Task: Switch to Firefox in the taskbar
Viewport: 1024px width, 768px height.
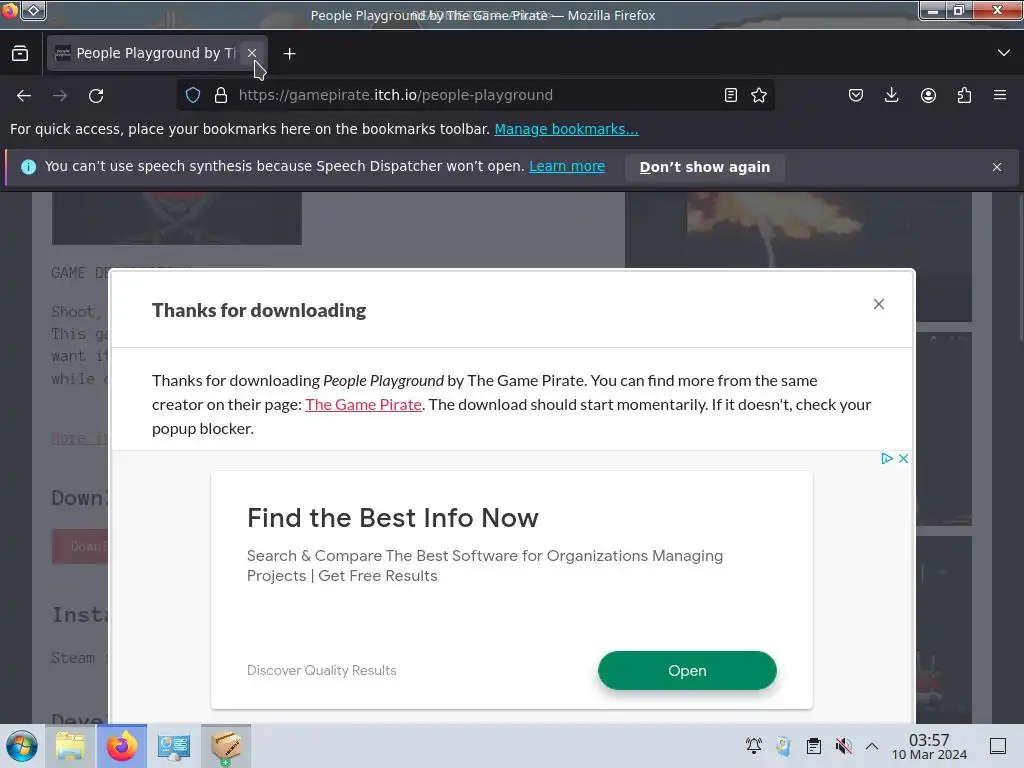Action: 122,746
